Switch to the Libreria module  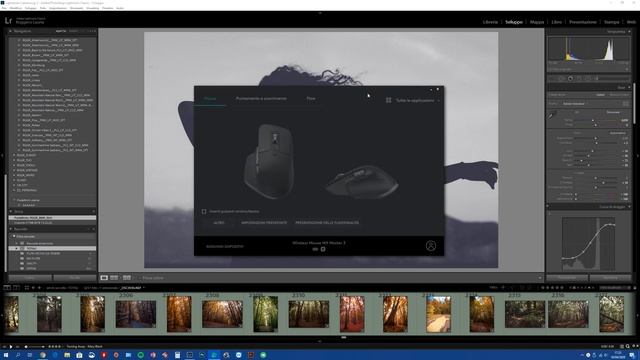[490, 22]
